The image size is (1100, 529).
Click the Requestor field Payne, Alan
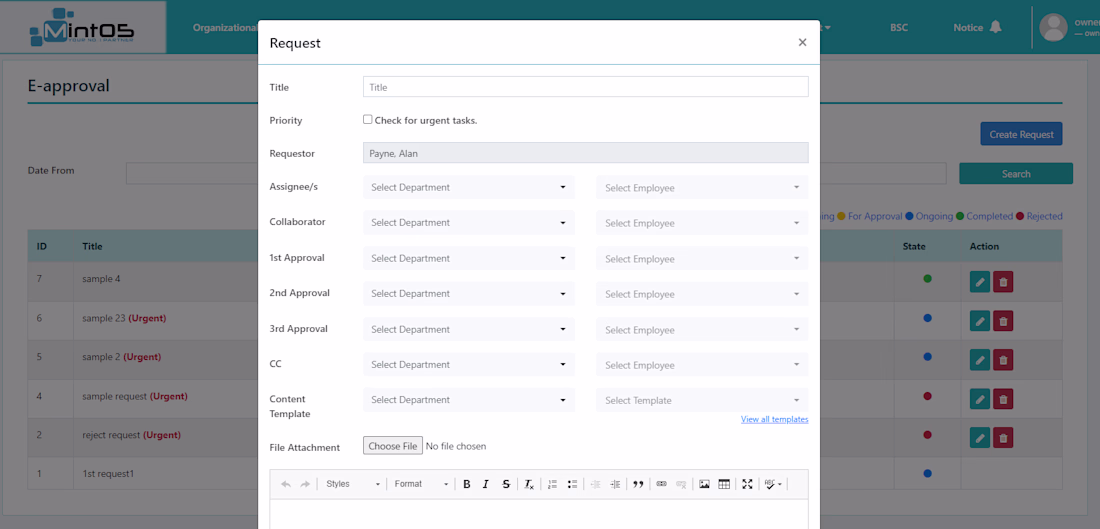click(586, 153)
